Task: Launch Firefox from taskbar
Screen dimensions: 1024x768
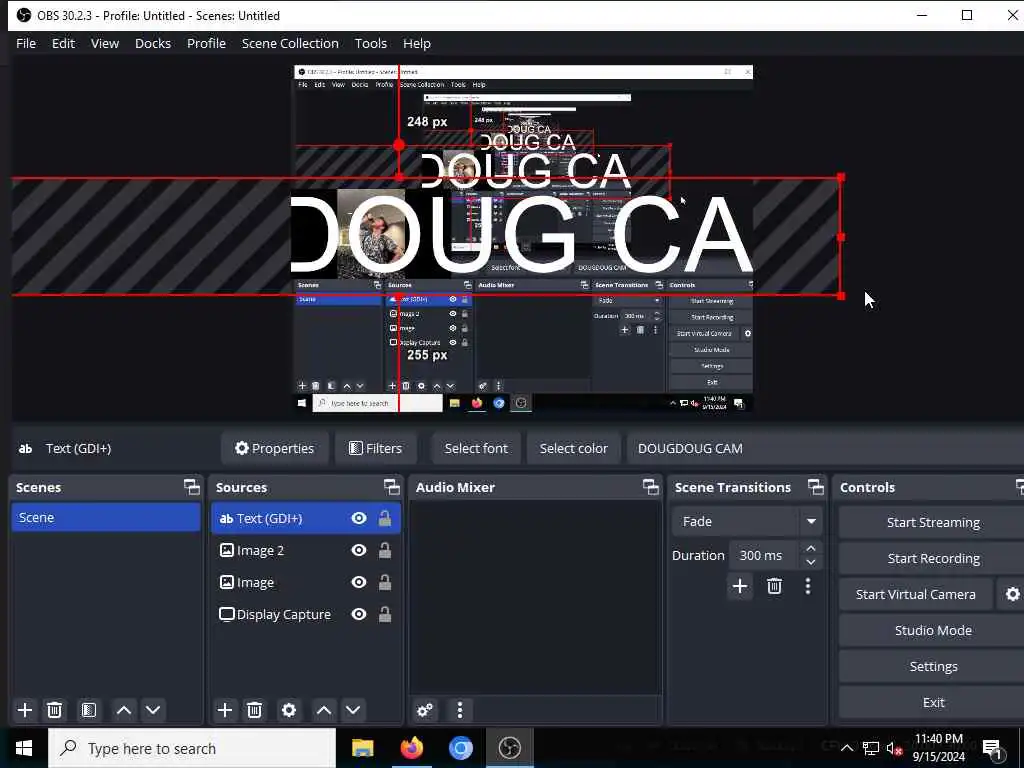Action: (x=411, y=748)
